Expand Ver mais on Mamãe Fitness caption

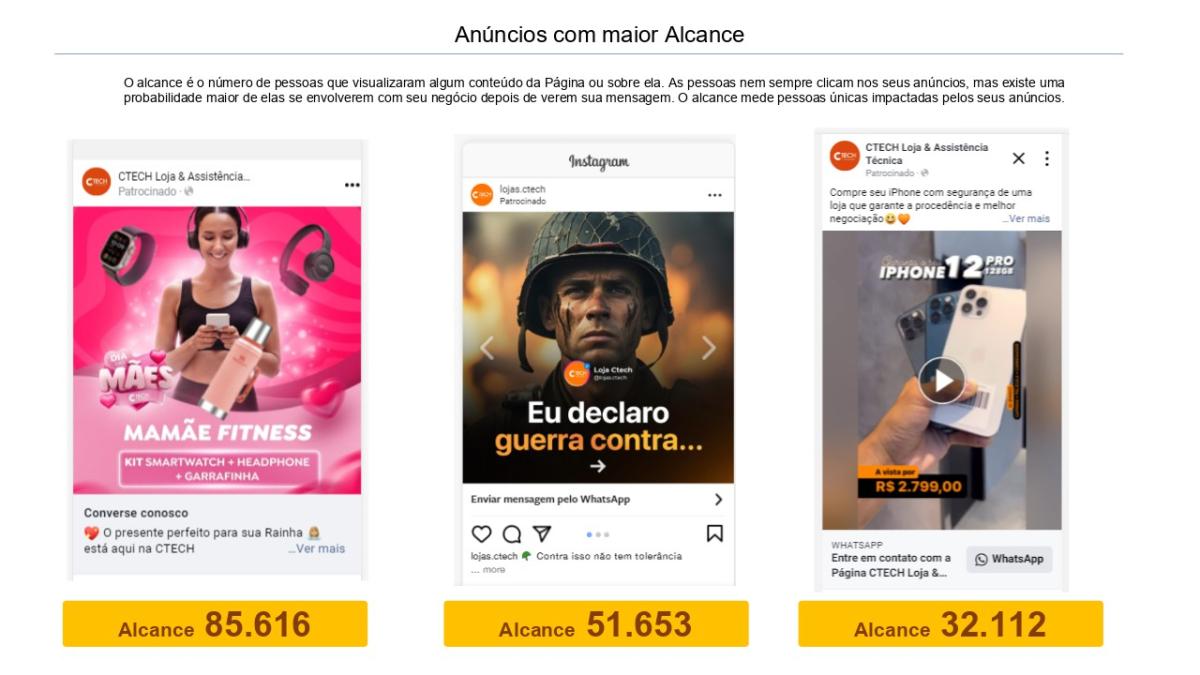pyautogui.click(x=316, y=548)
